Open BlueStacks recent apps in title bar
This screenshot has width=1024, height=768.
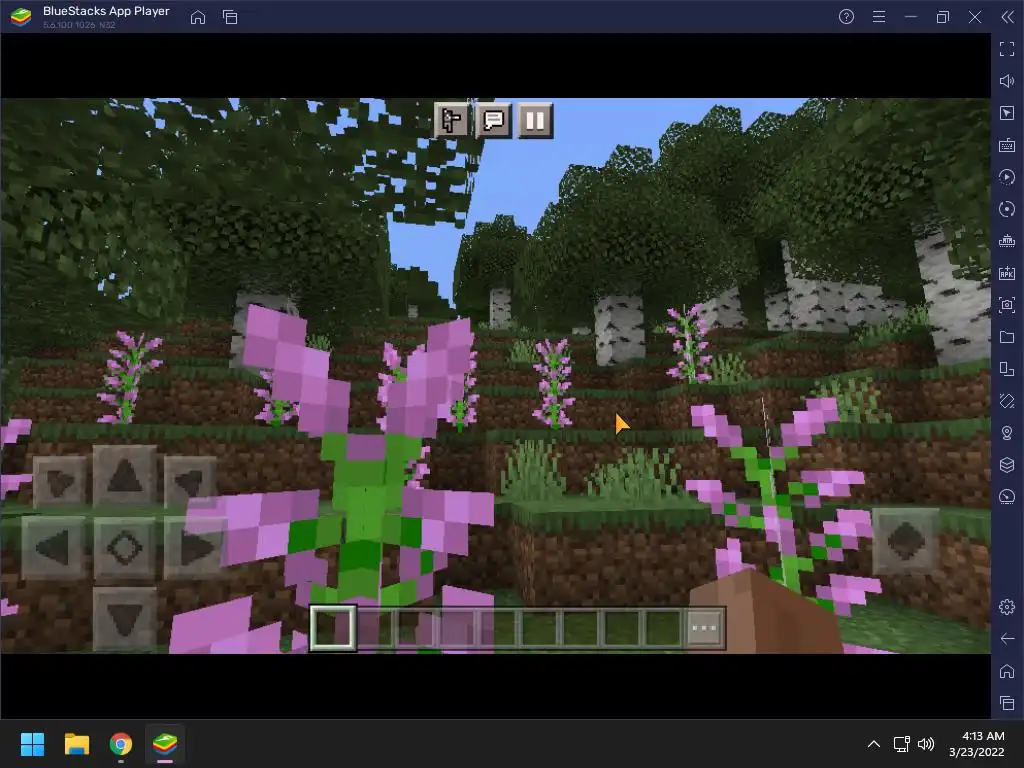230,17
